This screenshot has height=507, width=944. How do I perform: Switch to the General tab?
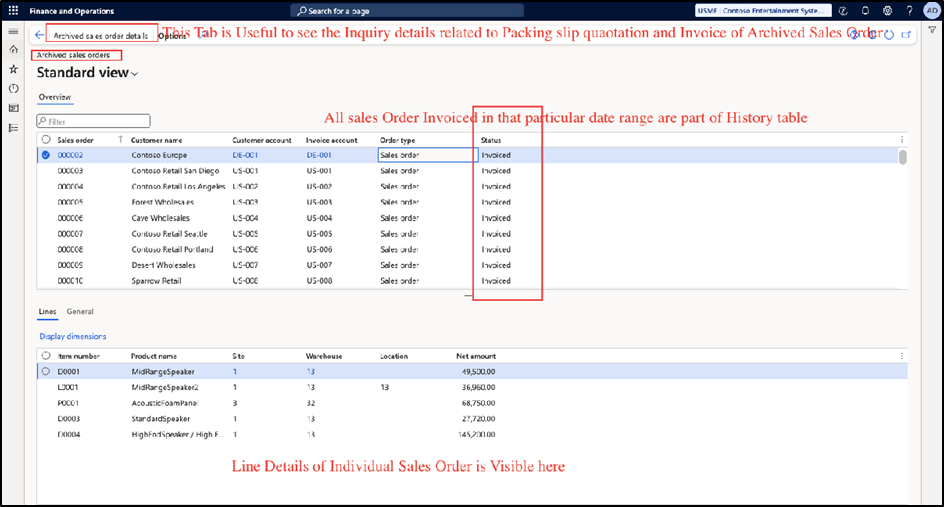tap(80, 312)
